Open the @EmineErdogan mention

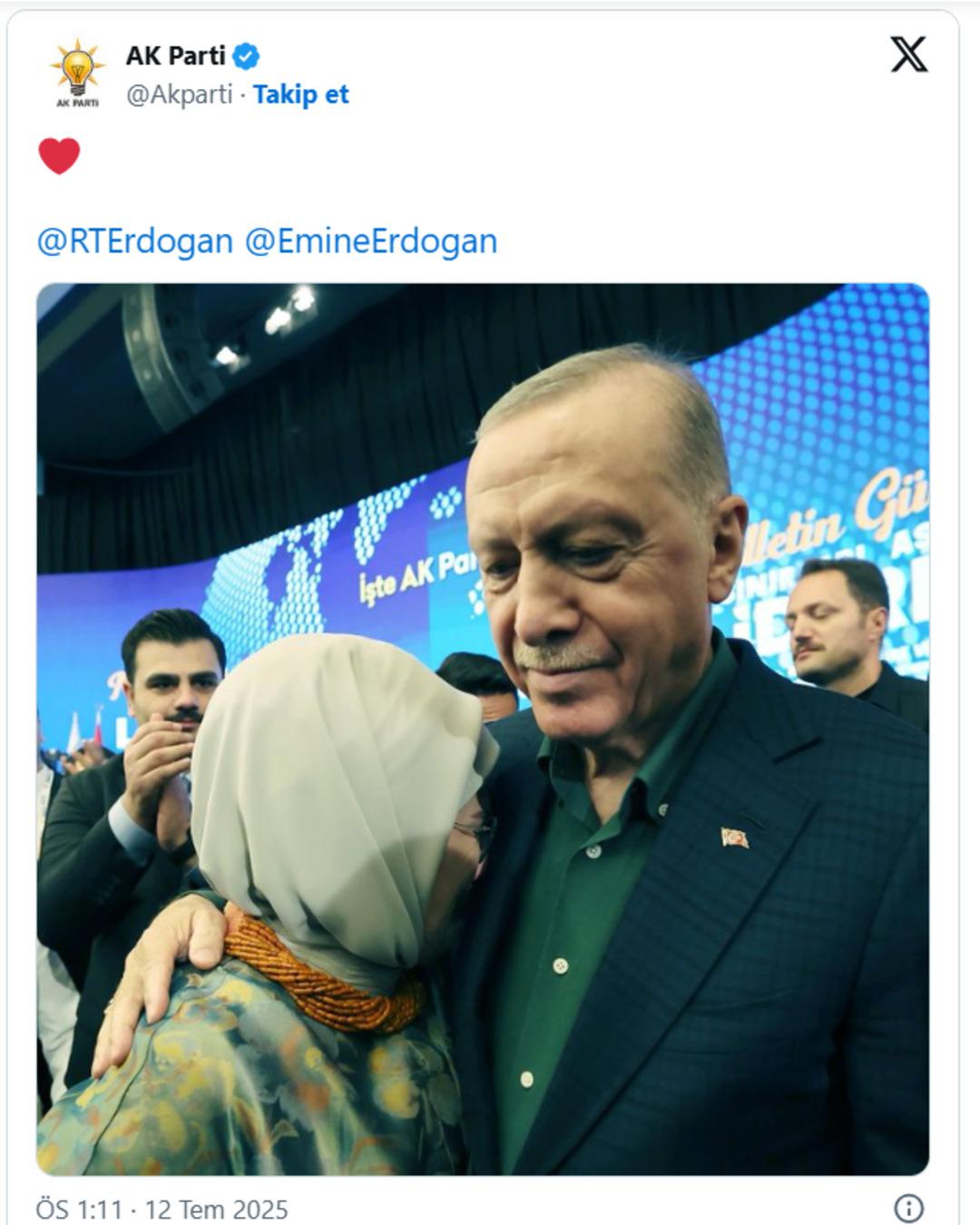point(371,241)
